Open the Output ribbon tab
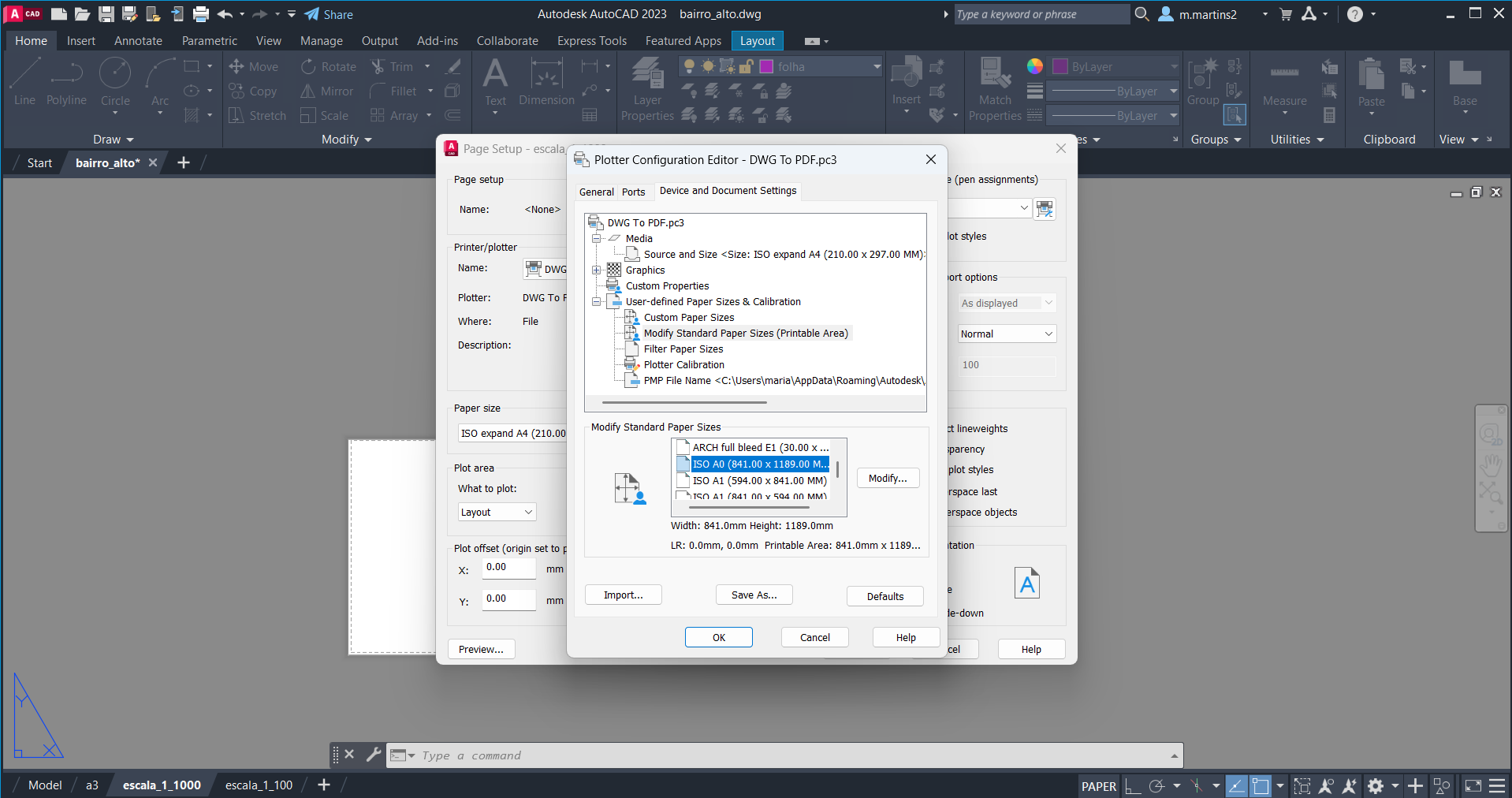The height and width of the screenshot is (798, 1512). click(x=380, y=41)
